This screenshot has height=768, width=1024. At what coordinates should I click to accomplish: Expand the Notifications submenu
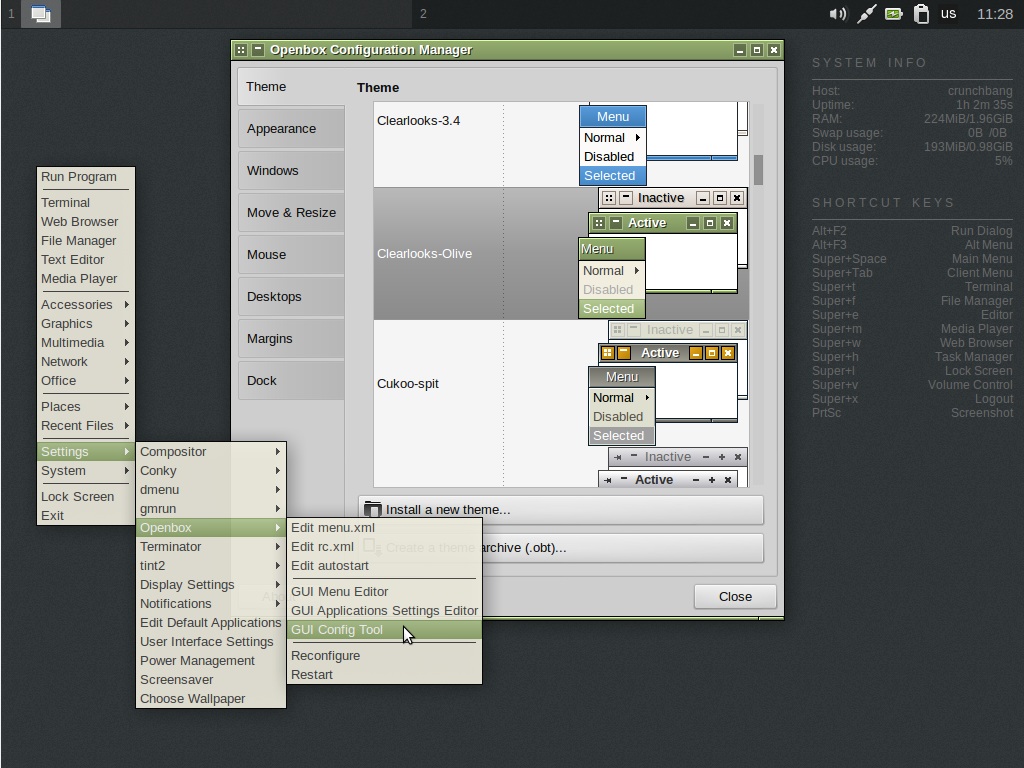click(211, 603)
